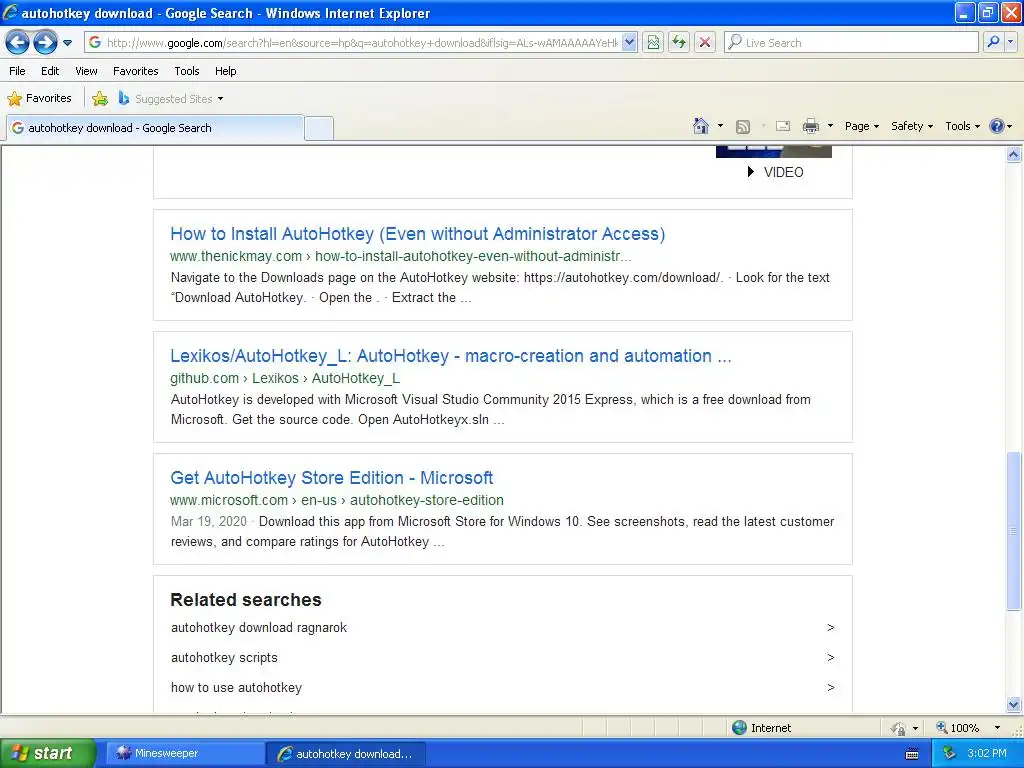Click the green thenickmay.com result URL
Screen dimensions: 1024x768
click(x=400, y=256)
